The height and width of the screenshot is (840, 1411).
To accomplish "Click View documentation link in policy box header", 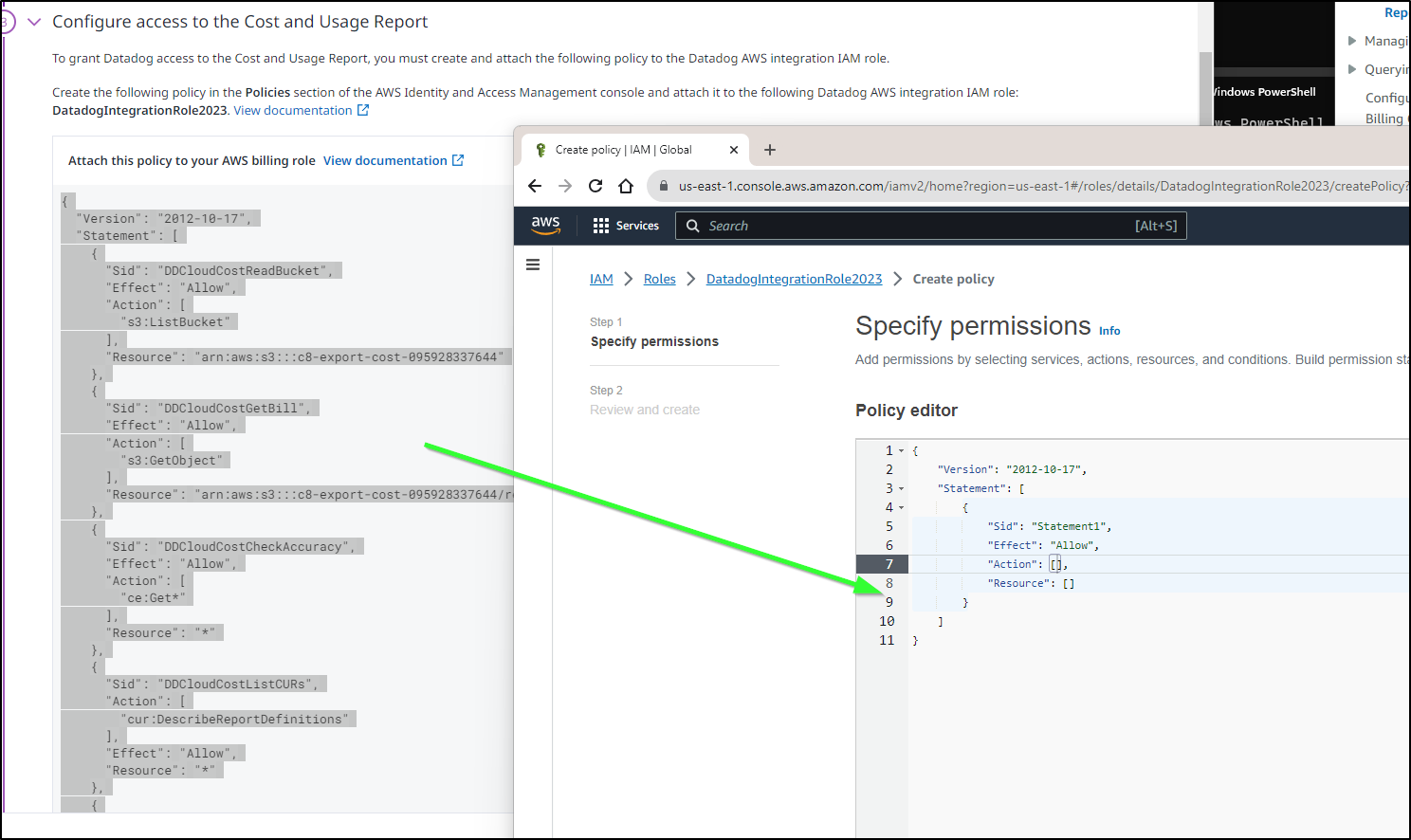I will point(385,160).
